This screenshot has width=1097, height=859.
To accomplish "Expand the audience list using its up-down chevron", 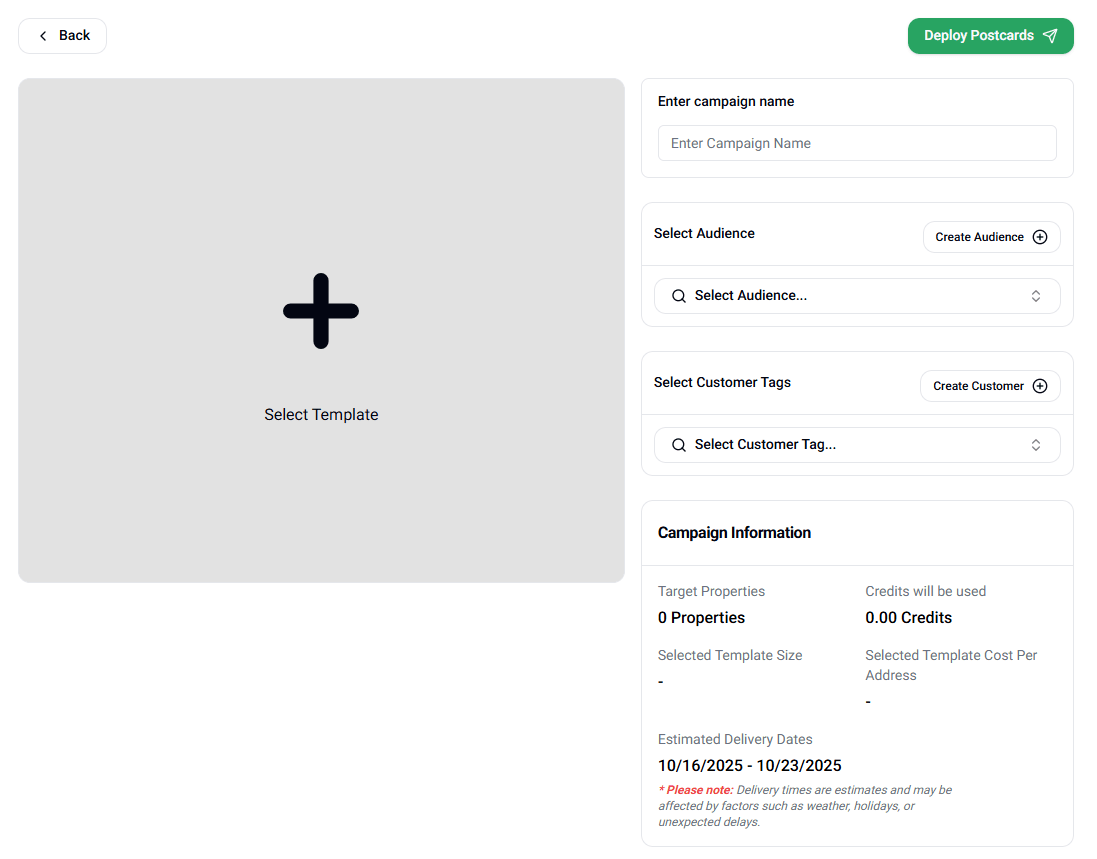I will [1036, 296].
